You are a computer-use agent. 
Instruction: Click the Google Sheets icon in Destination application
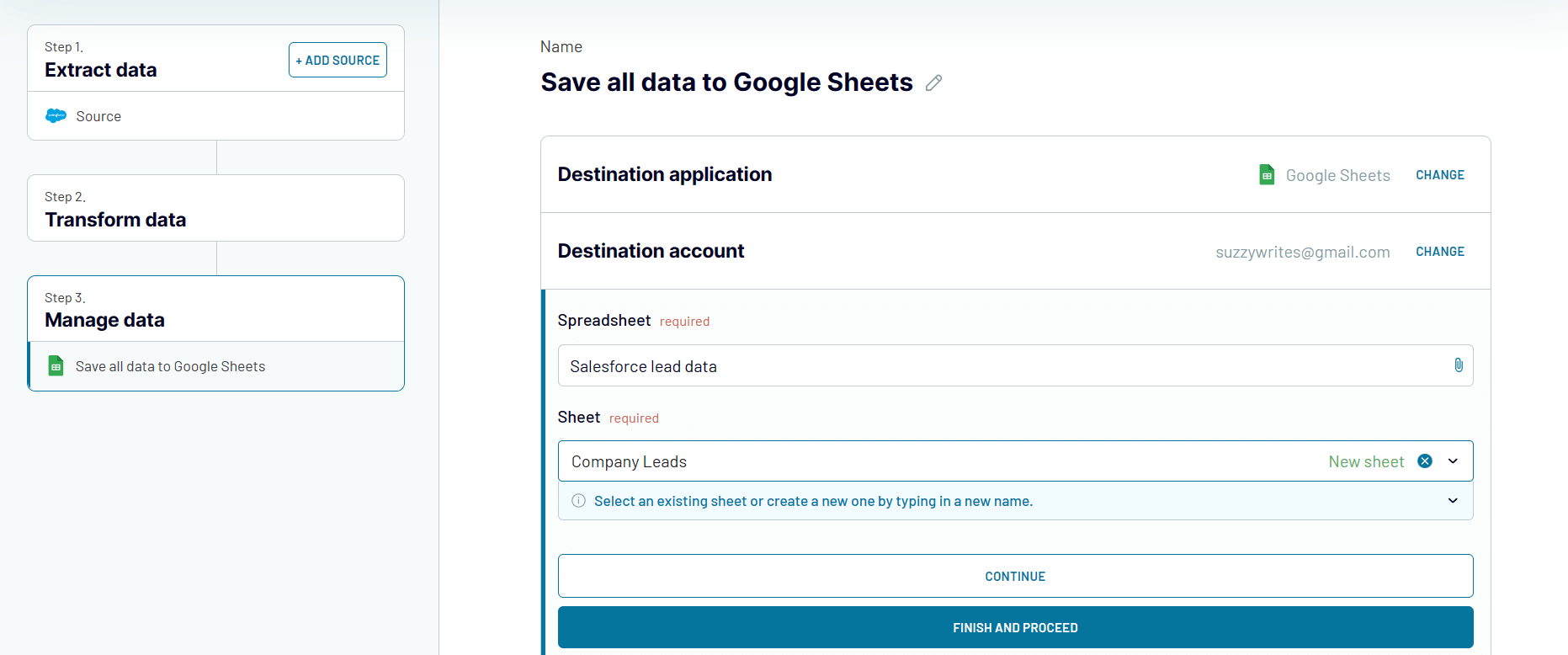[1267, 174]
